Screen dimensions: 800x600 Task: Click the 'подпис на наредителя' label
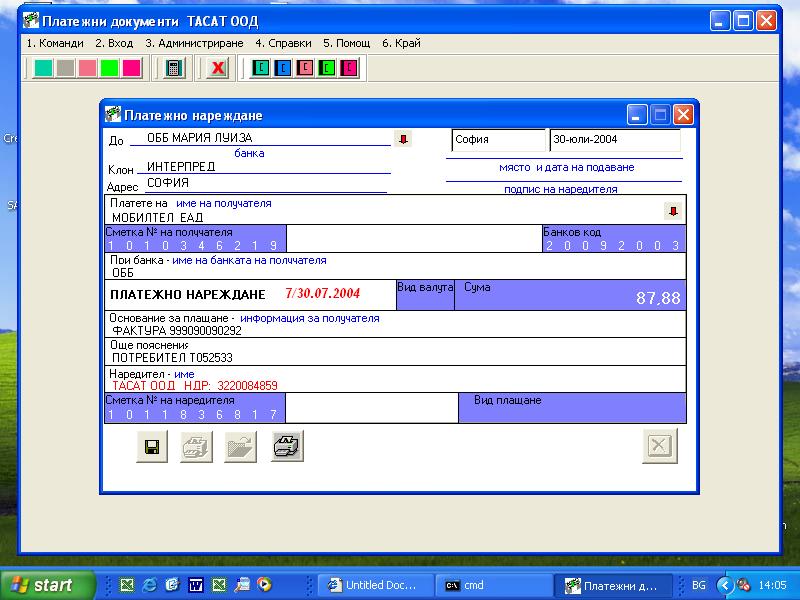point(561,189)
